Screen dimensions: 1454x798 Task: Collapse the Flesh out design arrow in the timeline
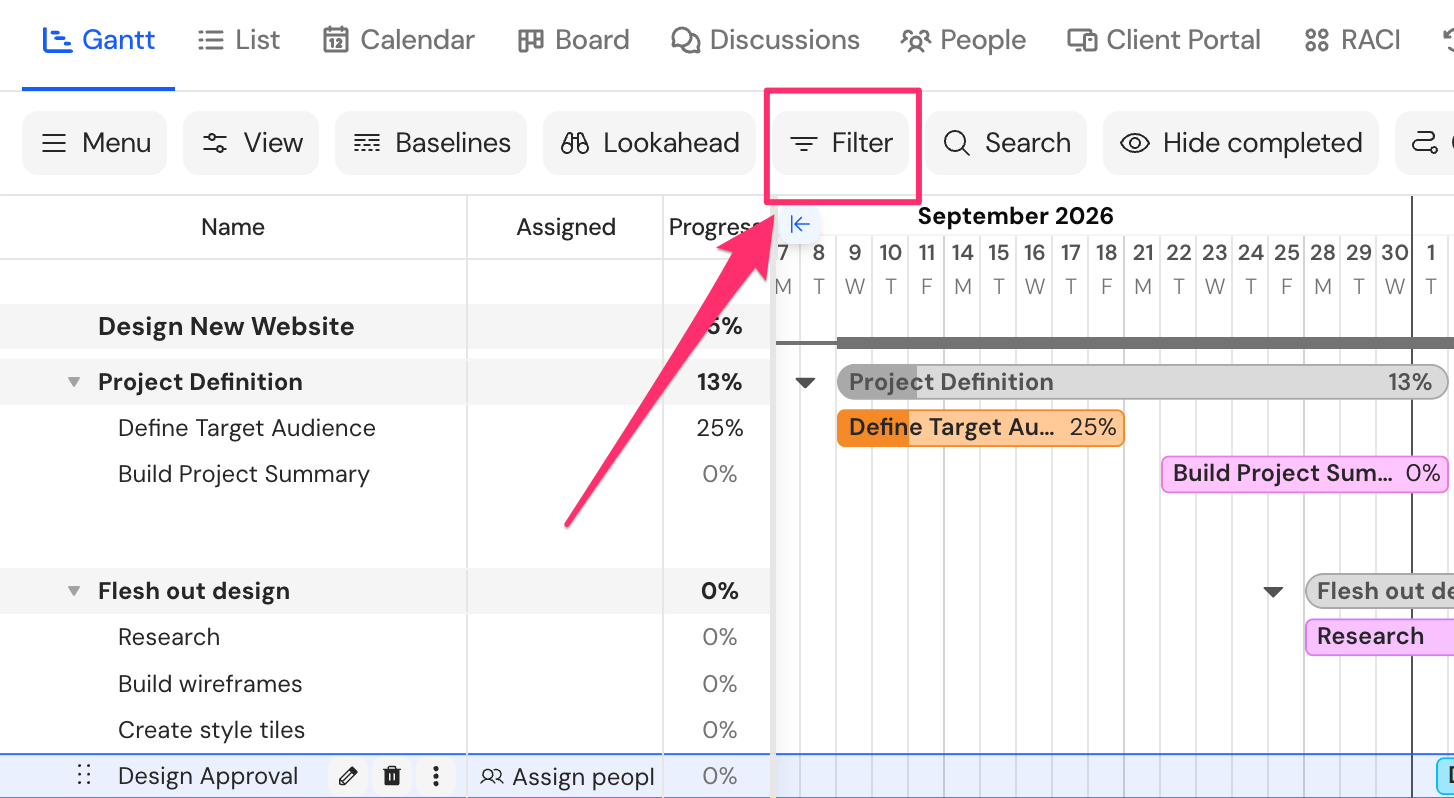coord(1273,592)
